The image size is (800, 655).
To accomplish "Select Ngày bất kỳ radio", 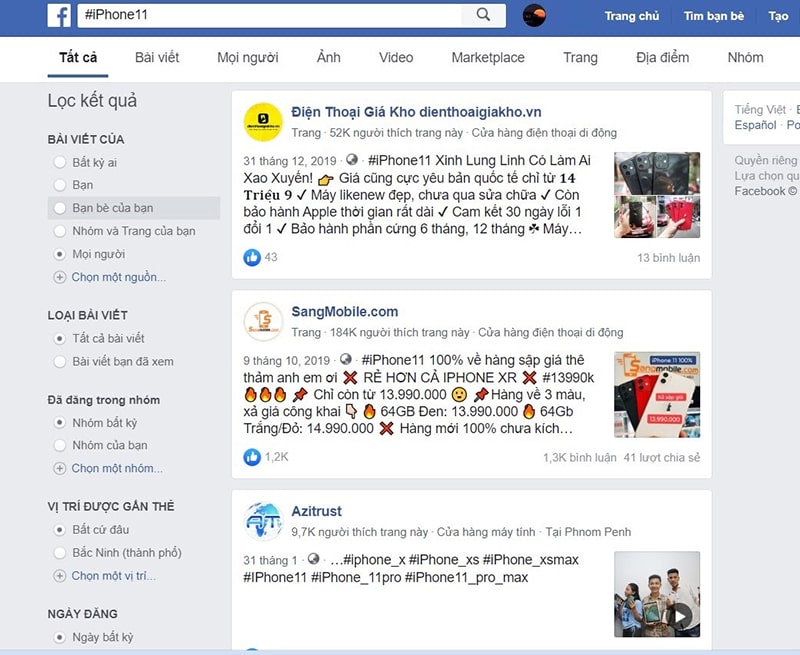I will (x=60, y=637).
